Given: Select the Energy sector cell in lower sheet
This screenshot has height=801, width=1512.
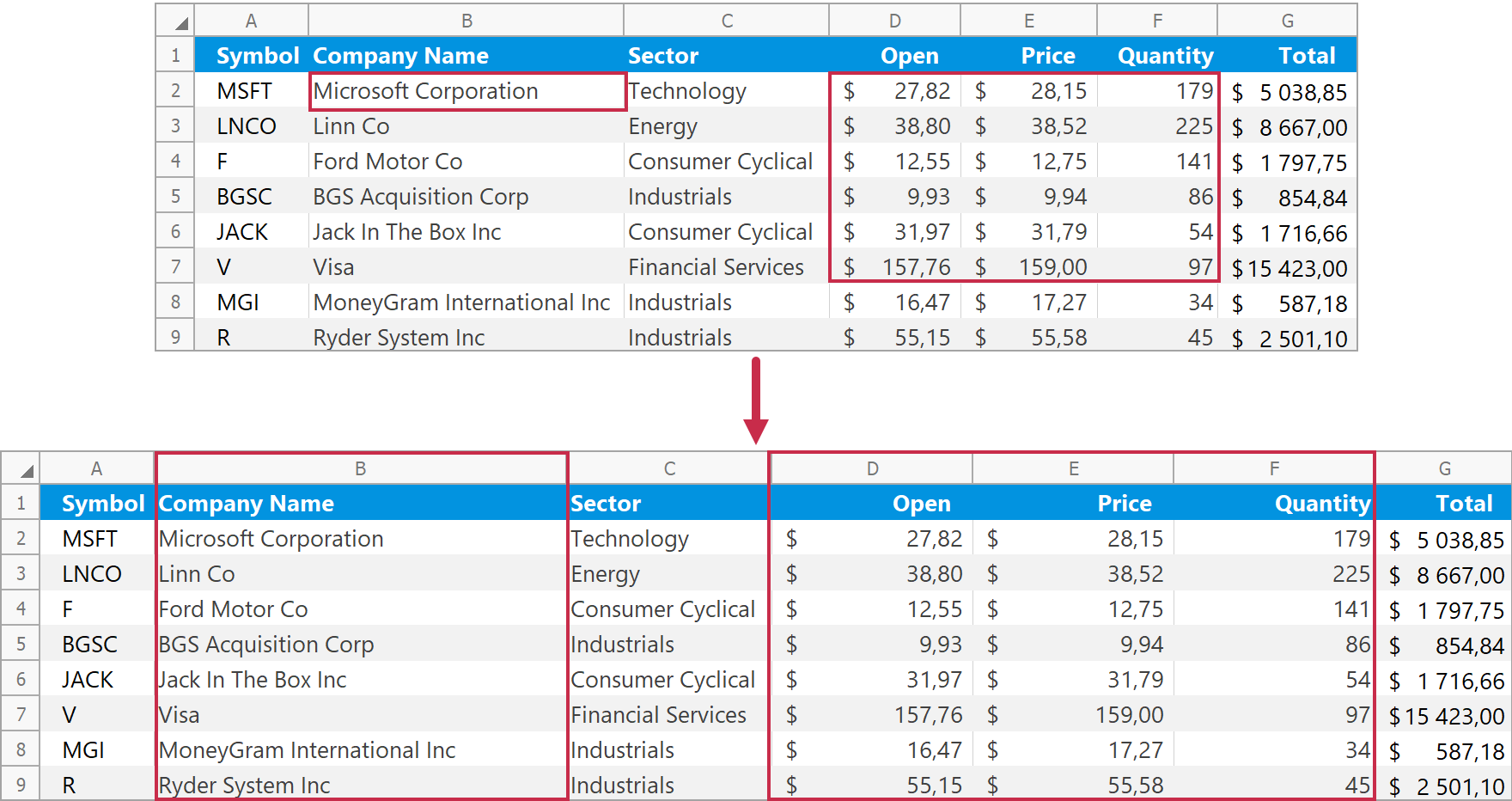Looking at the screenshot, I should pyautogui.click(x=668, y=574).
